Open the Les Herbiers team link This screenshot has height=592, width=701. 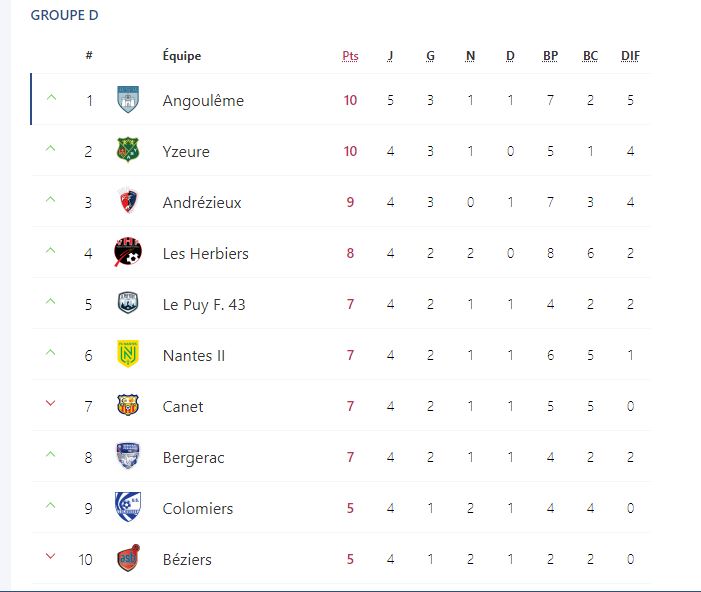pos(206,254)
